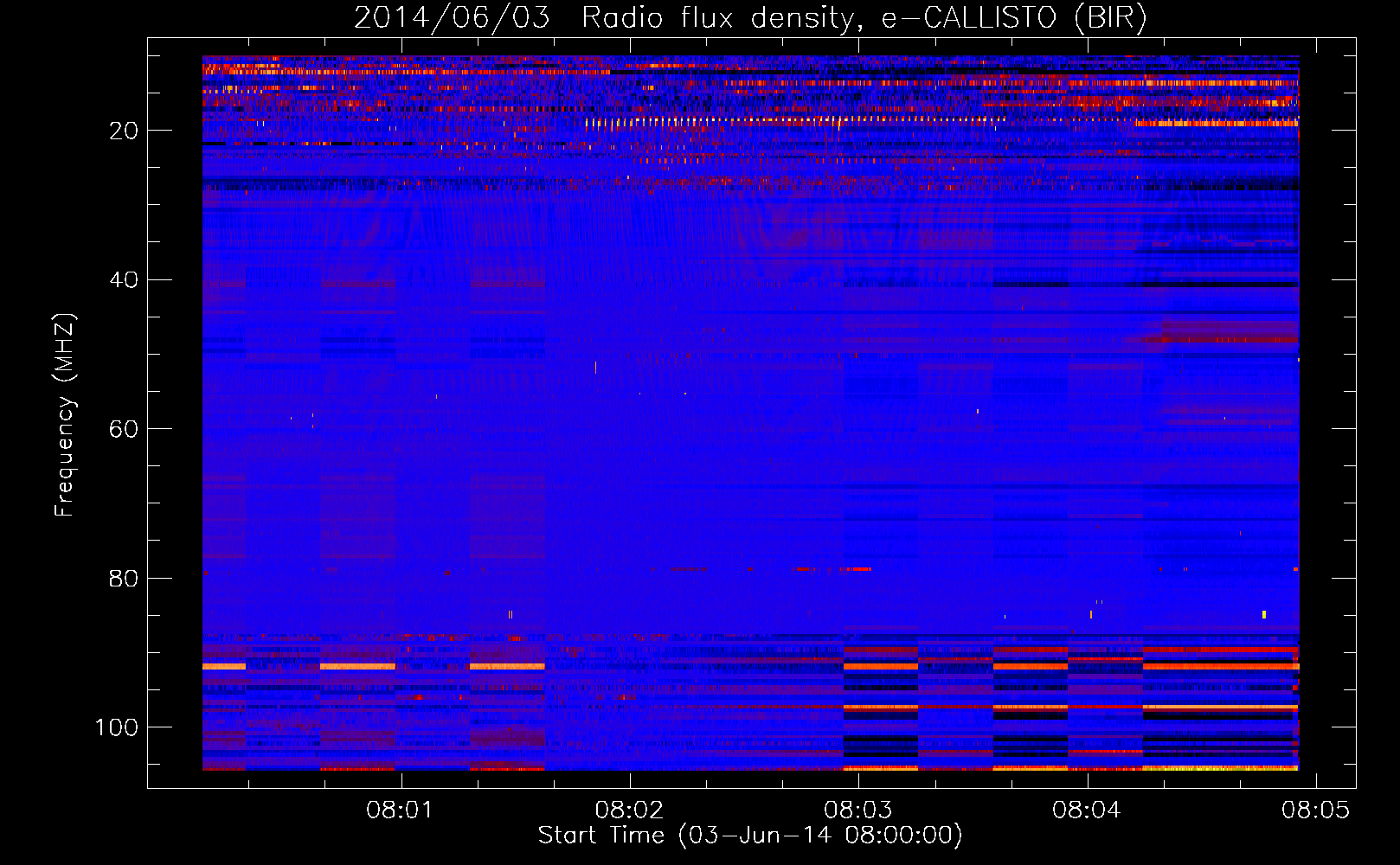This screenshot has width=1400, height=865.
Task: Click the plot title showing date 2014/06/03
Action: pyautogui.click(x=750, y=18)
